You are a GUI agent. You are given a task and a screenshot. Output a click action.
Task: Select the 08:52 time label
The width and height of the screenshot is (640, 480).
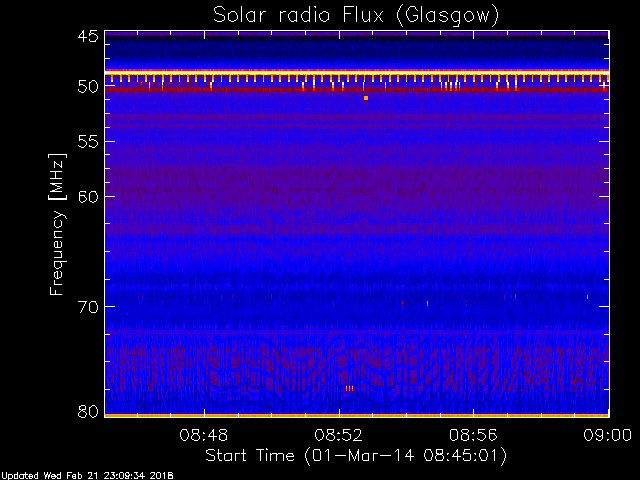pyautogui.click(x=338, y=435)
